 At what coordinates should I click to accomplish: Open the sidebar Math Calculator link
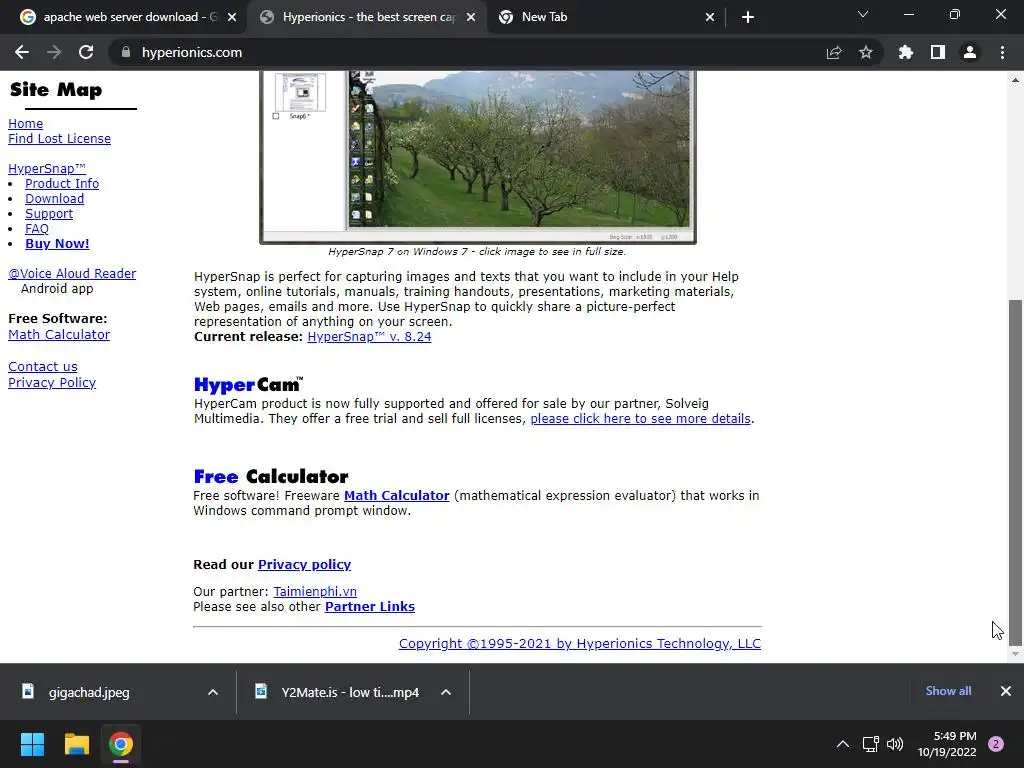click(x=59, y=334)
